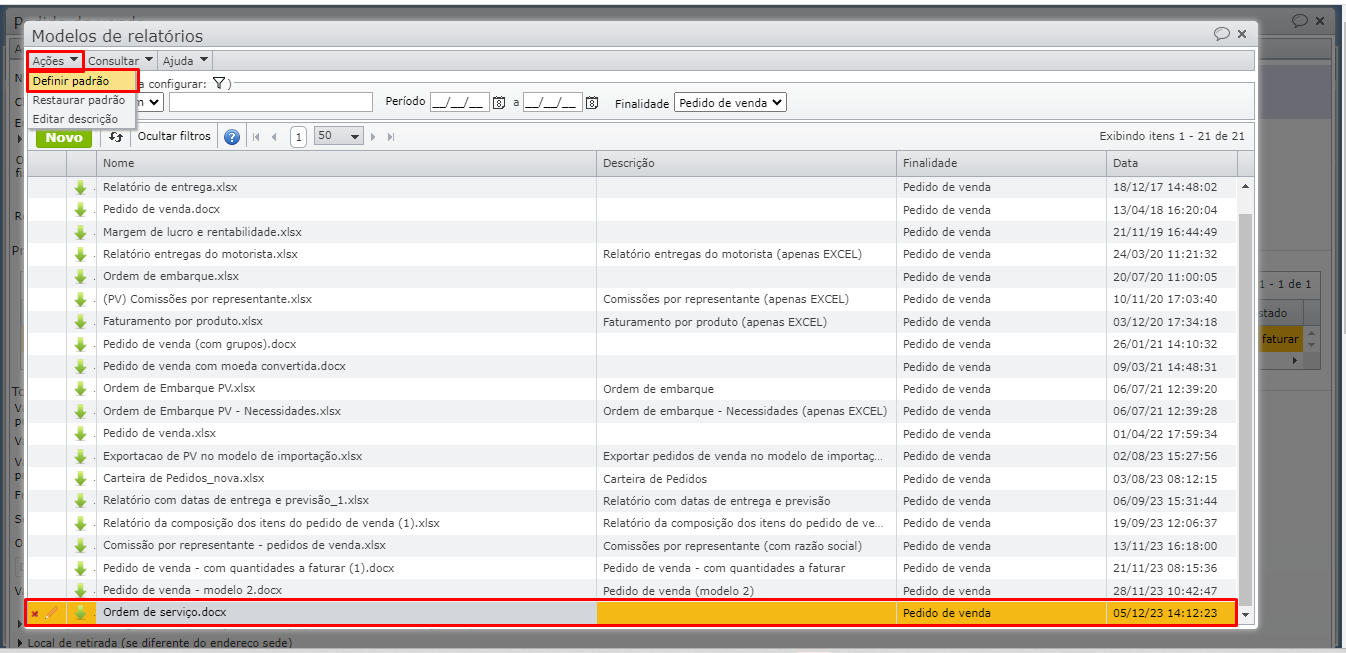Image resolution: width=1346 pixels, height=653 pixels.
Task: Open the Finalidade dropdown
Action: coord(730,102)
